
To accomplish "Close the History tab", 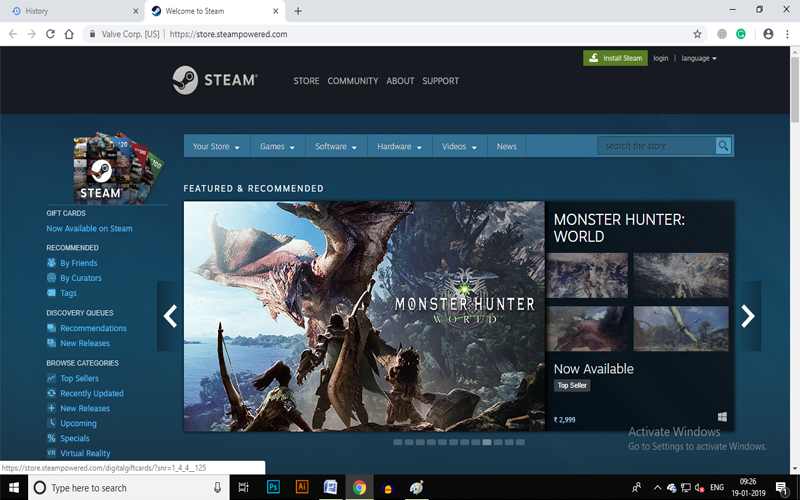I will pos(135,11).
